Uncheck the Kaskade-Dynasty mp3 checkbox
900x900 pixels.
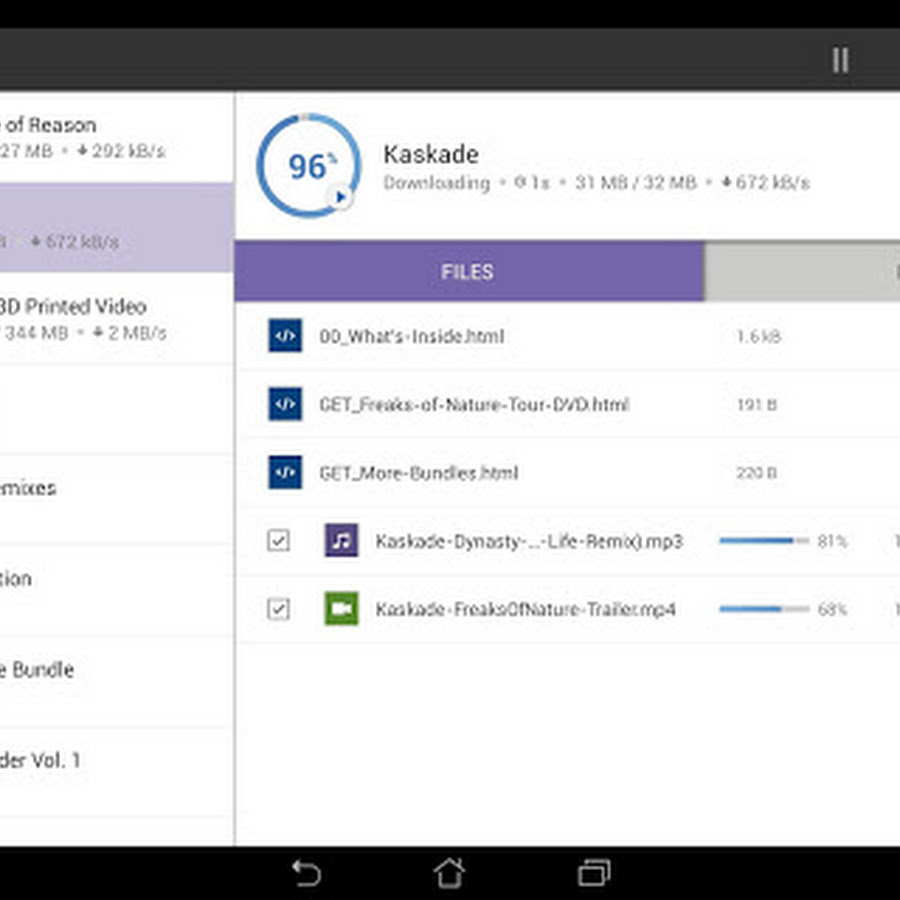[x=278, y=540]
